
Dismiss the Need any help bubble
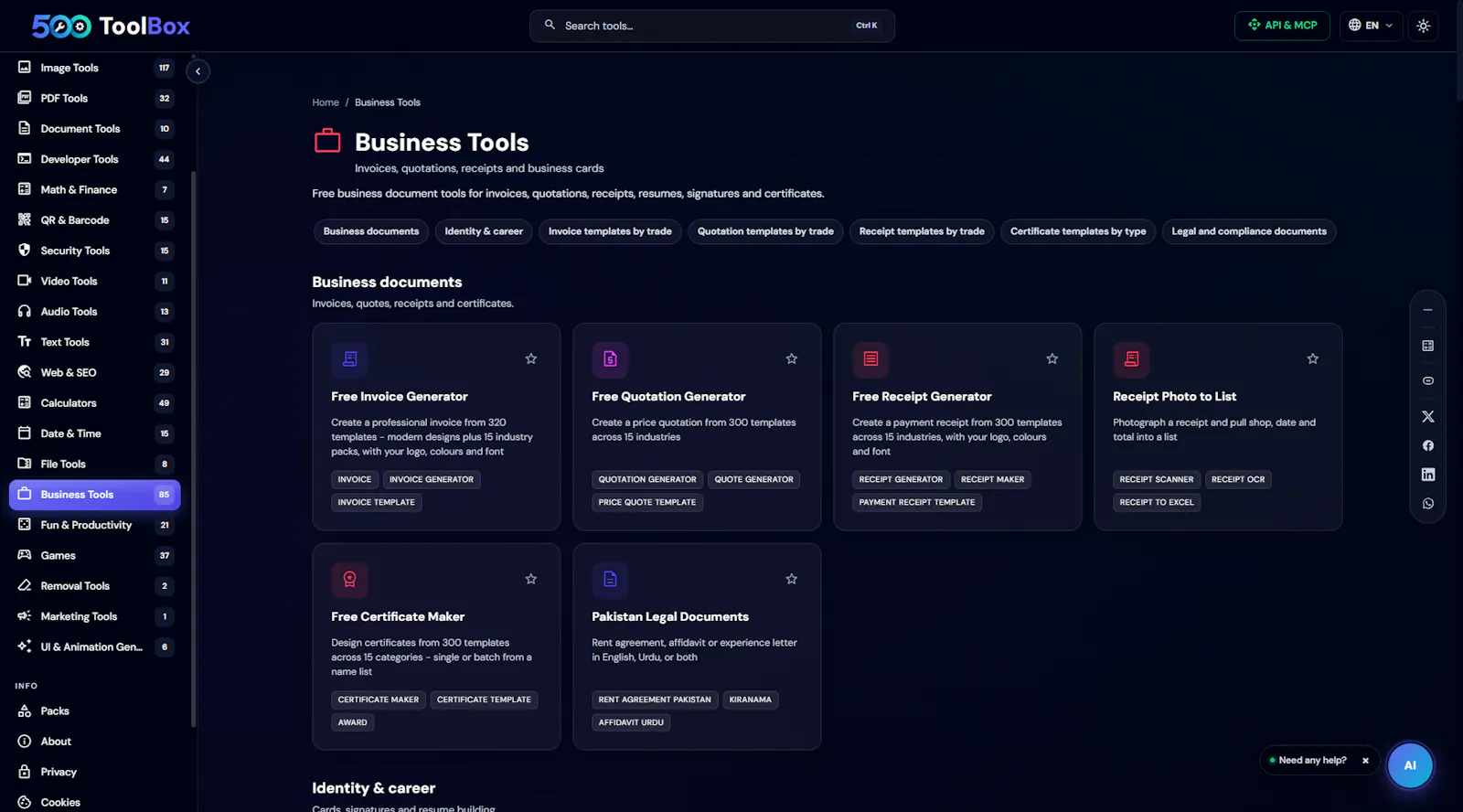(x=1365, y=761)
